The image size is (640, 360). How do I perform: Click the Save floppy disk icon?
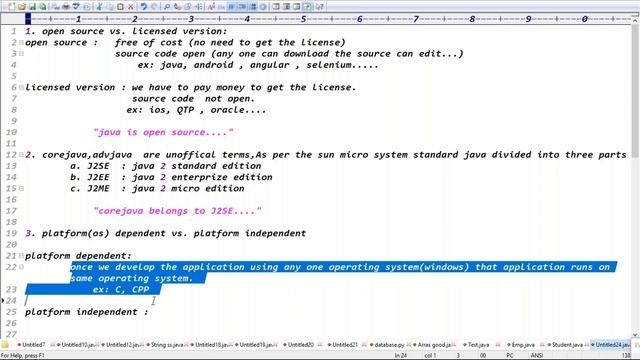click(x=32, y=7)
